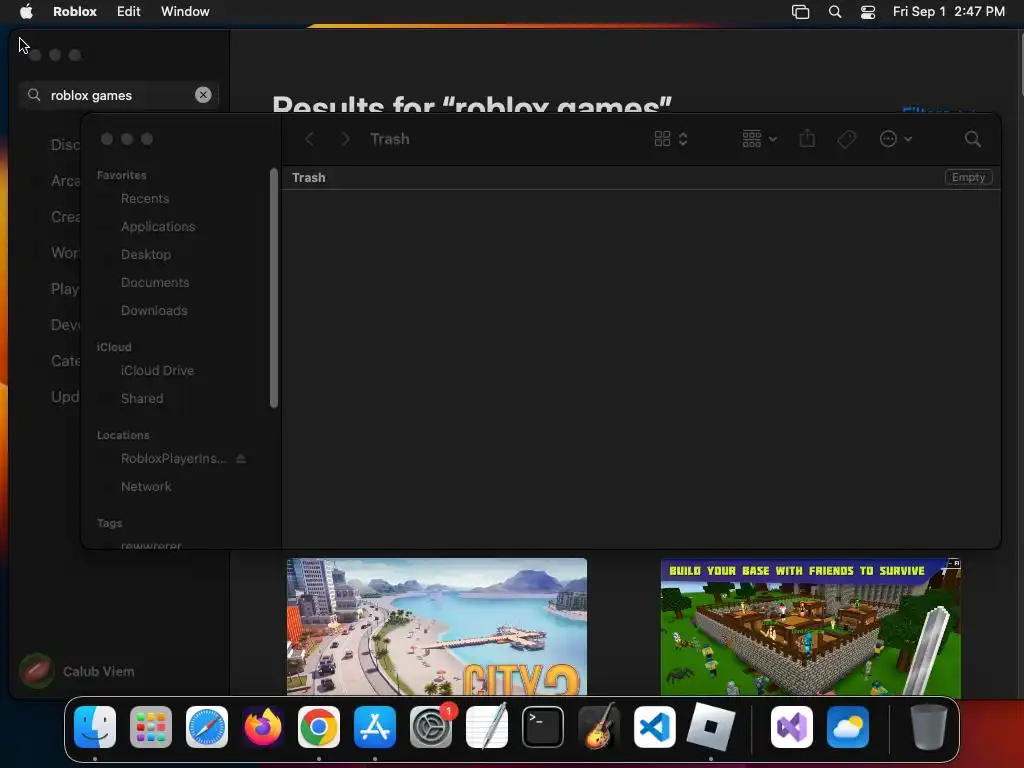Select Network in Finder sidebar
The image size is (1024, 768).
pyautogui.click(x=146, y=487)
